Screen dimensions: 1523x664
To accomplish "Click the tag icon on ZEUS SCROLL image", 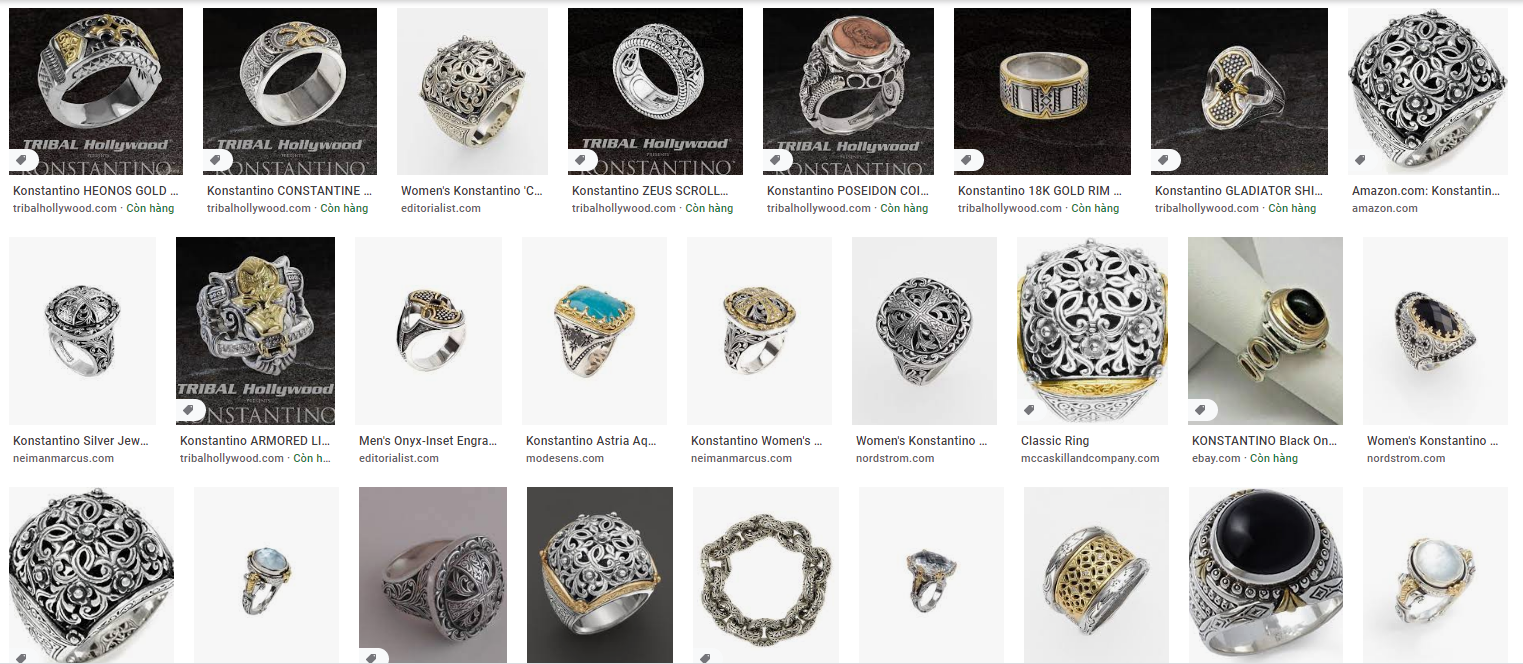I will click(584, 160).
